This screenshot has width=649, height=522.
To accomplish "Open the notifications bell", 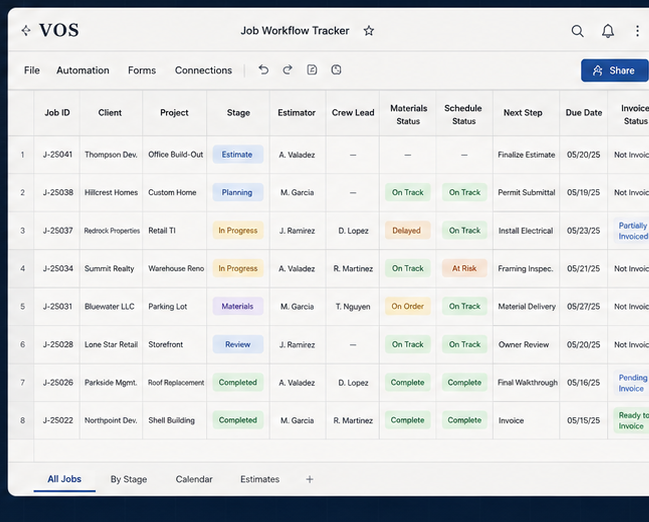I will 608,31.
